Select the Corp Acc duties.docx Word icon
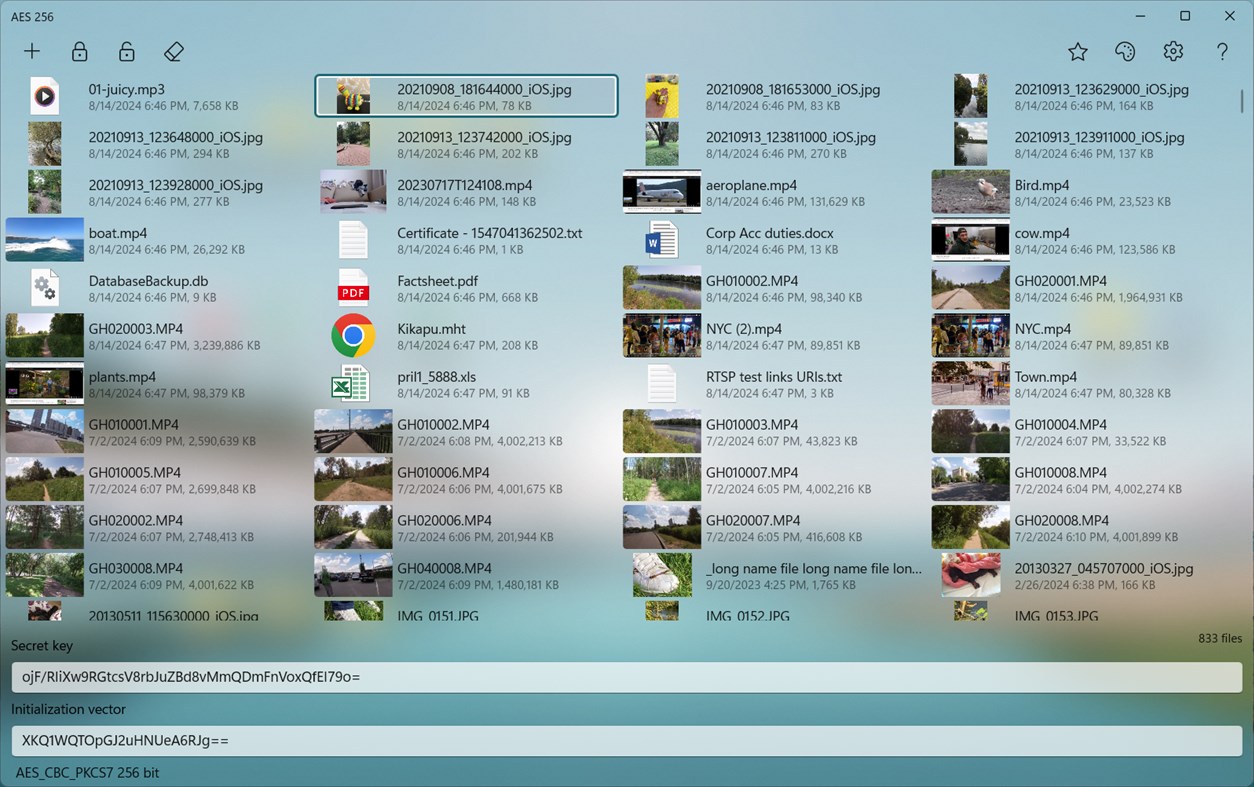 (662, 240)
